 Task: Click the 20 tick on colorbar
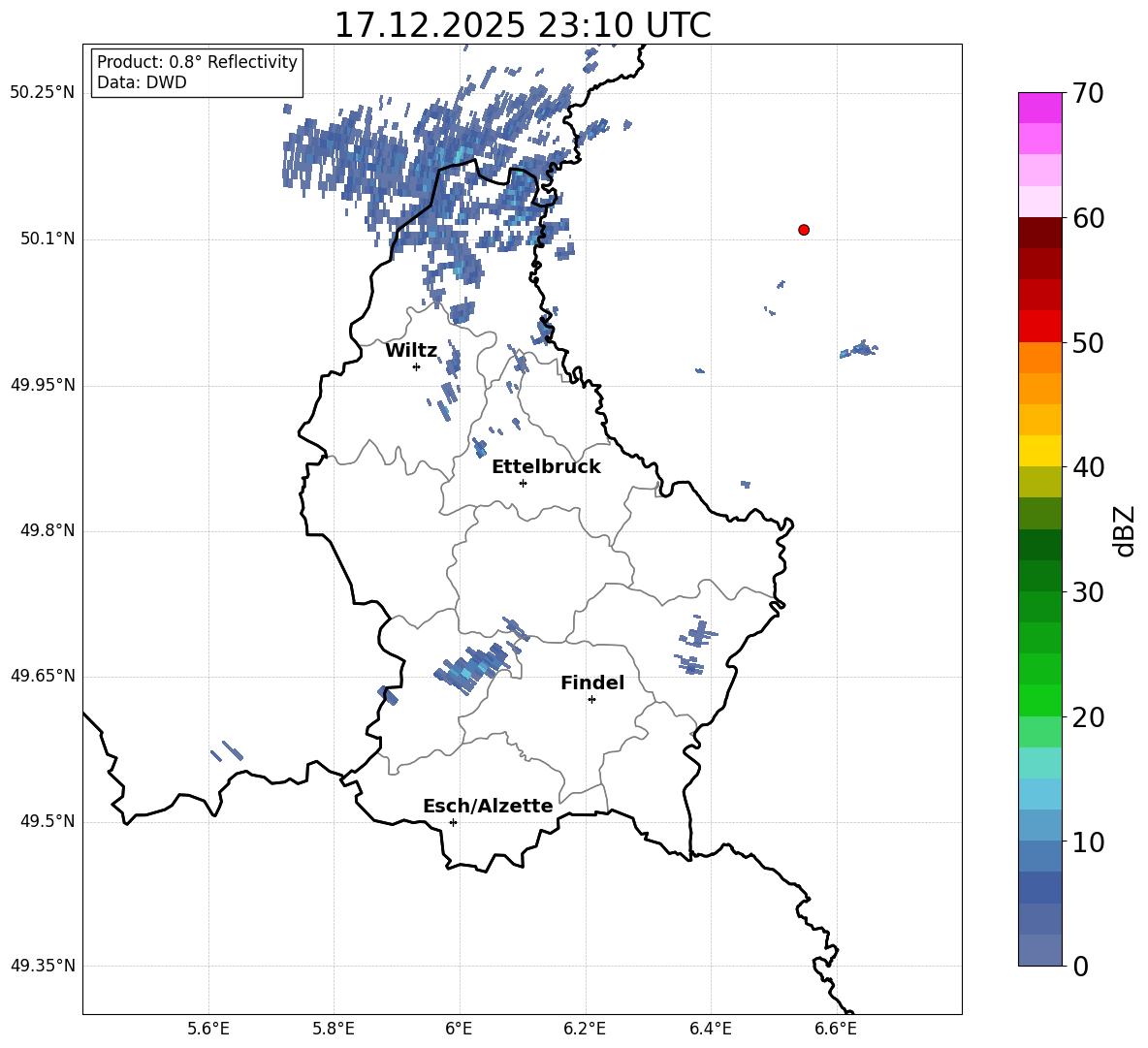pyautogui.click(x=1088, y=717)
